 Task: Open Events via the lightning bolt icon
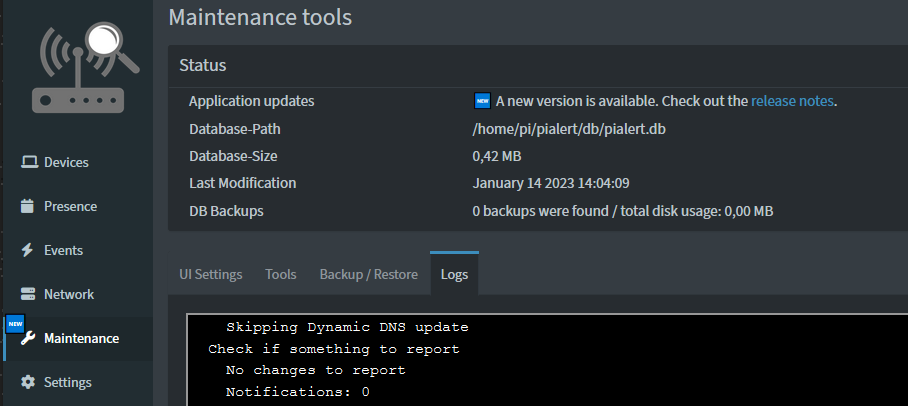point(28,250)
